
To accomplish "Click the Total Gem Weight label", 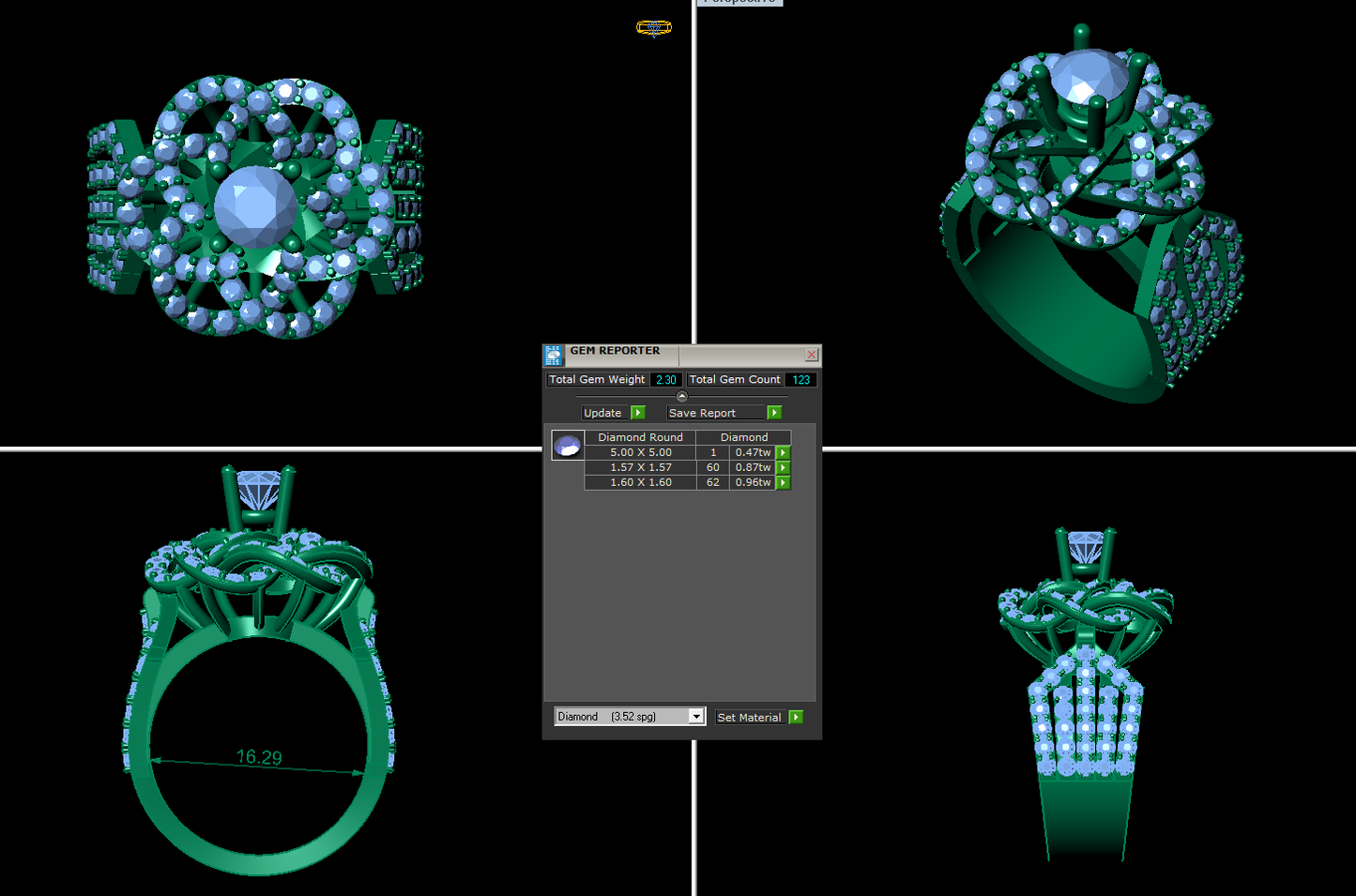I will point(597,380).
